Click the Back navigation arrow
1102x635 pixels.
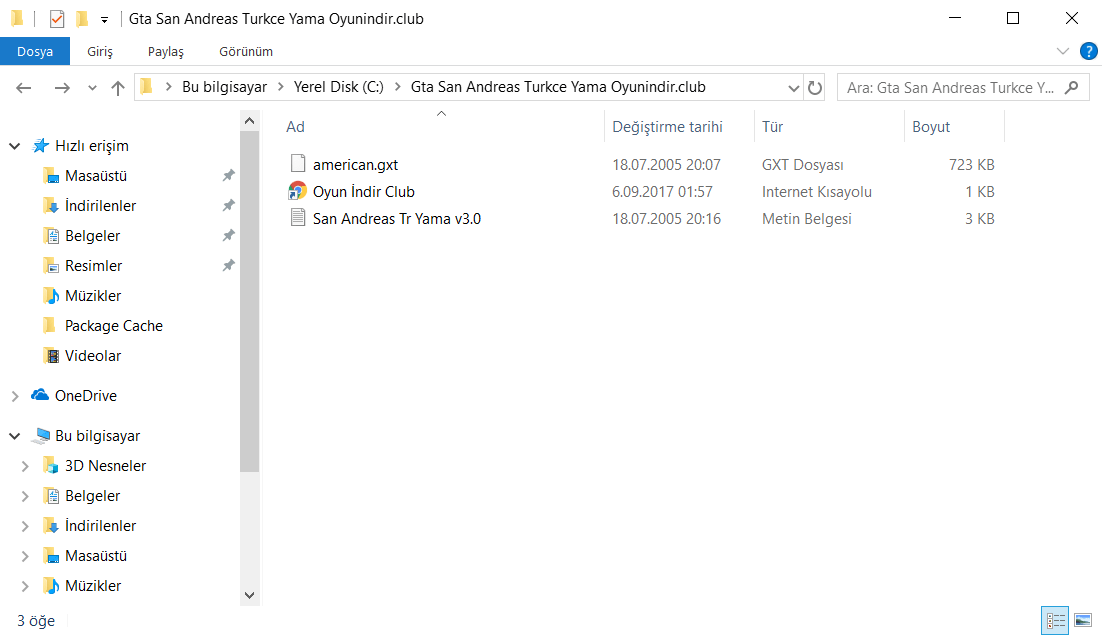click(25, 88)
